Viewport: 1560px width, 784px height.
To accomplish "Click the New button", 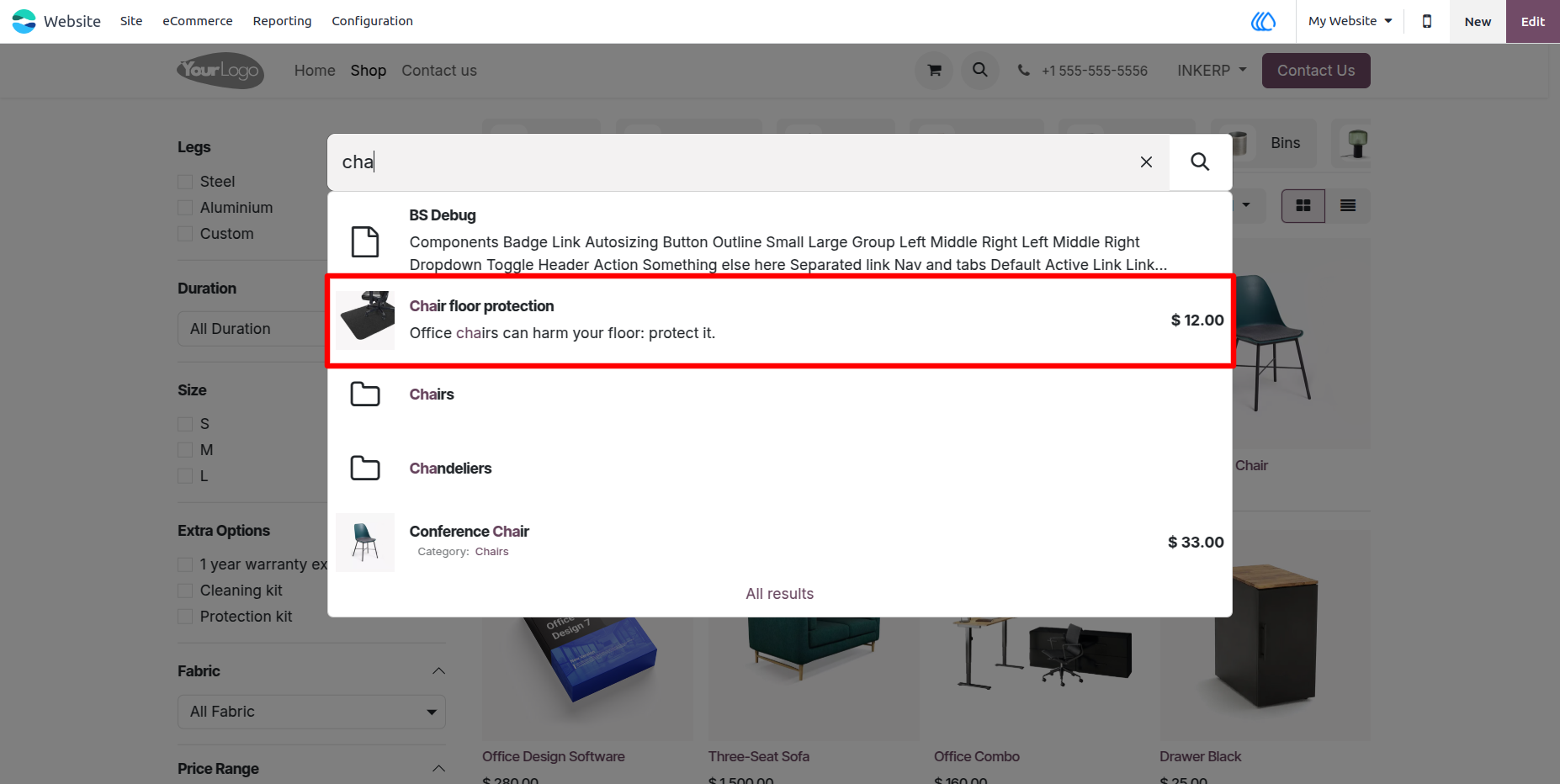I will 1478,22.
